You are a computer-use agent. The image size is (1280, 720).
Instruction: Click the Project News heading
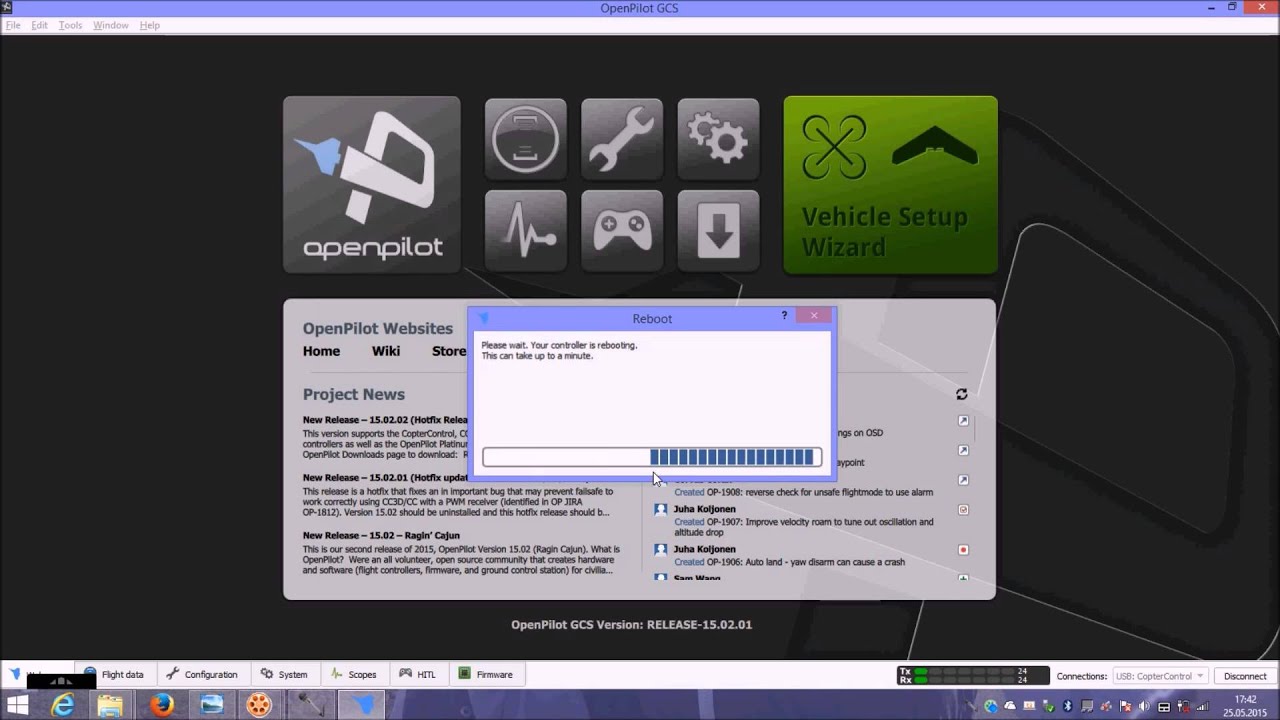pos(354,394)
